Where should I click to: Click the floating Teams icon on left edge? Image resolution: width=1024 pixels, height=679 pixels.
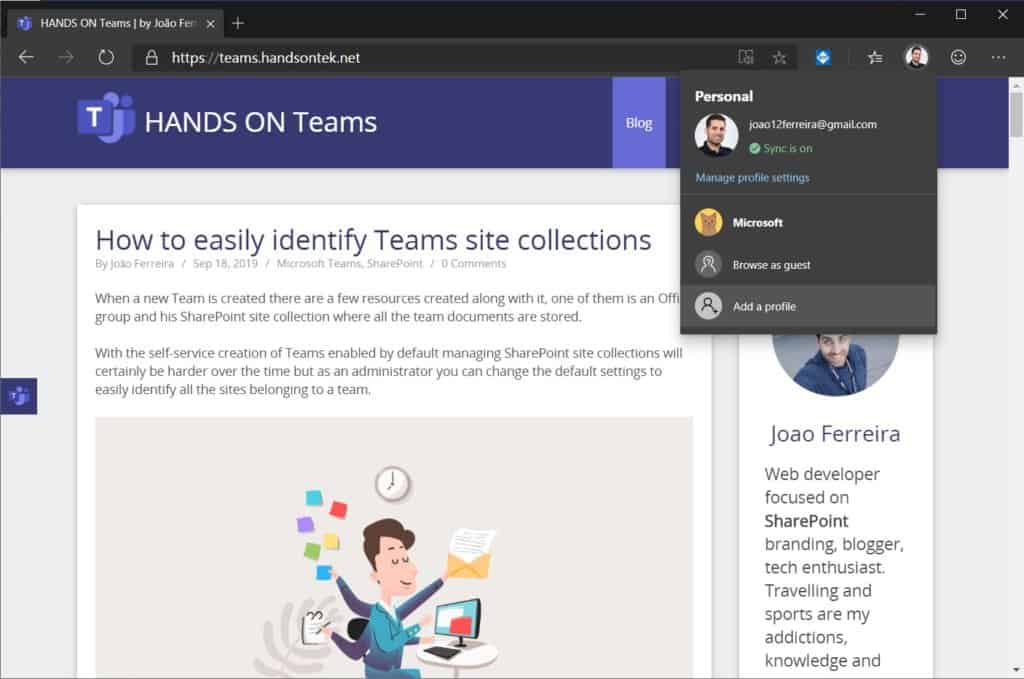click(x=21, y=396)
